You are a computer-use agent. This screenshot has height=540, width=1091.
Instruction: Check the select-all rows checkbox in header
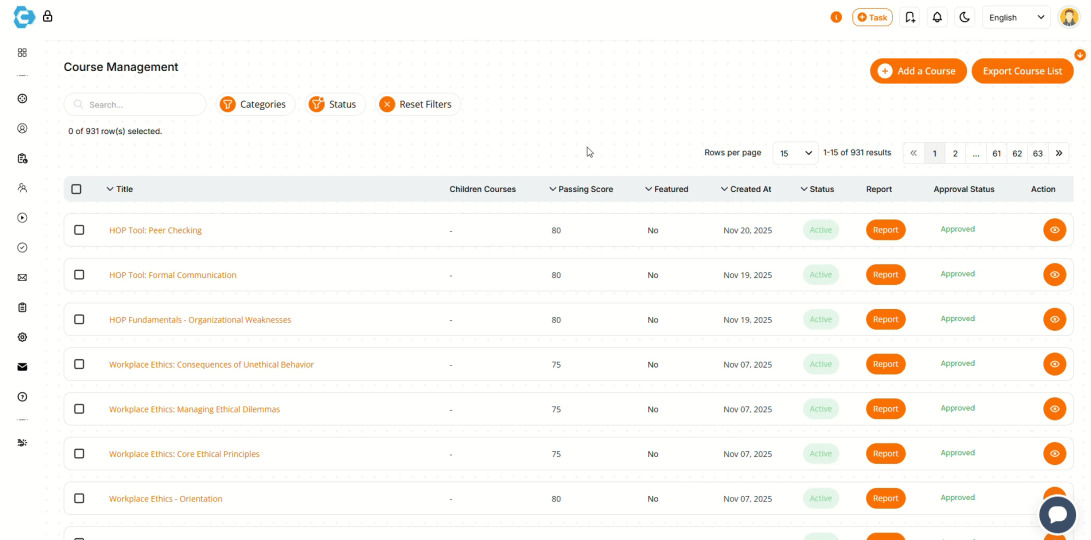coord(77,189)
